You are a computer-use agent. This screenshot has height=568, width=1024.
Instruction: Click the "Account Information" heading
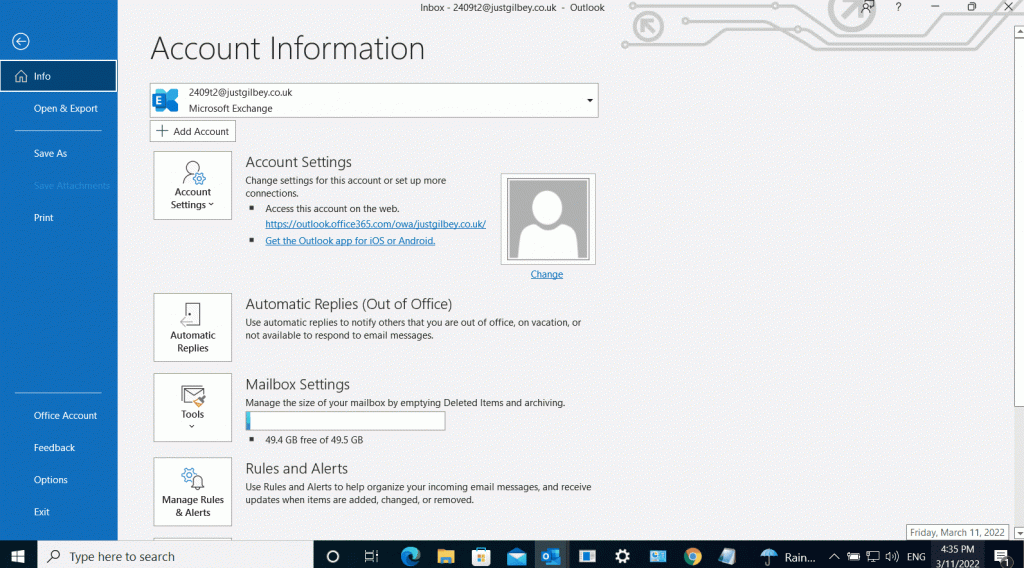[288, 48]
